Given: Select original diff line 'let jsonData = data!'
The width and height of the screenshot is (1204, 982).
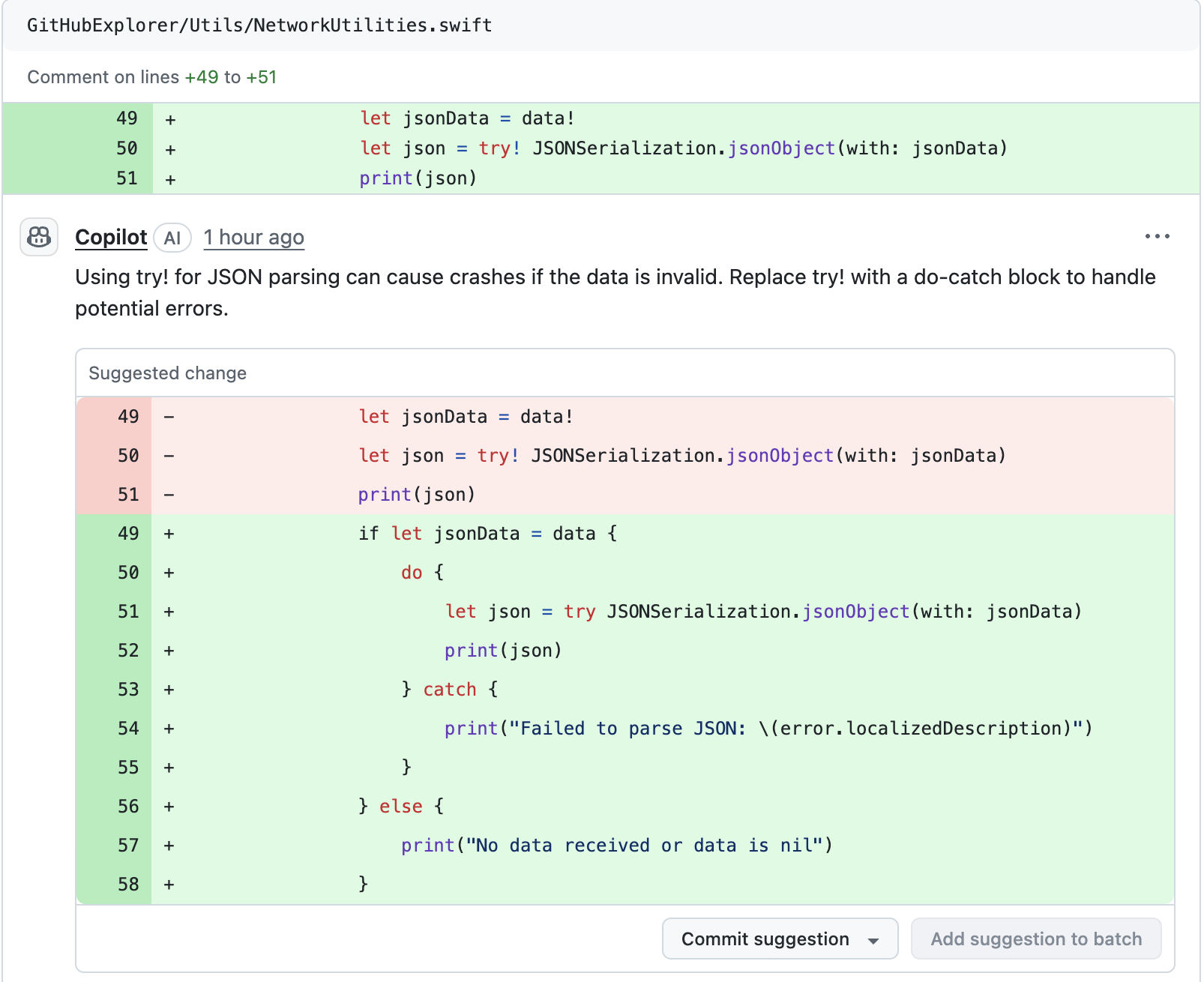Looking at the screenshot, I should [601, 118].
